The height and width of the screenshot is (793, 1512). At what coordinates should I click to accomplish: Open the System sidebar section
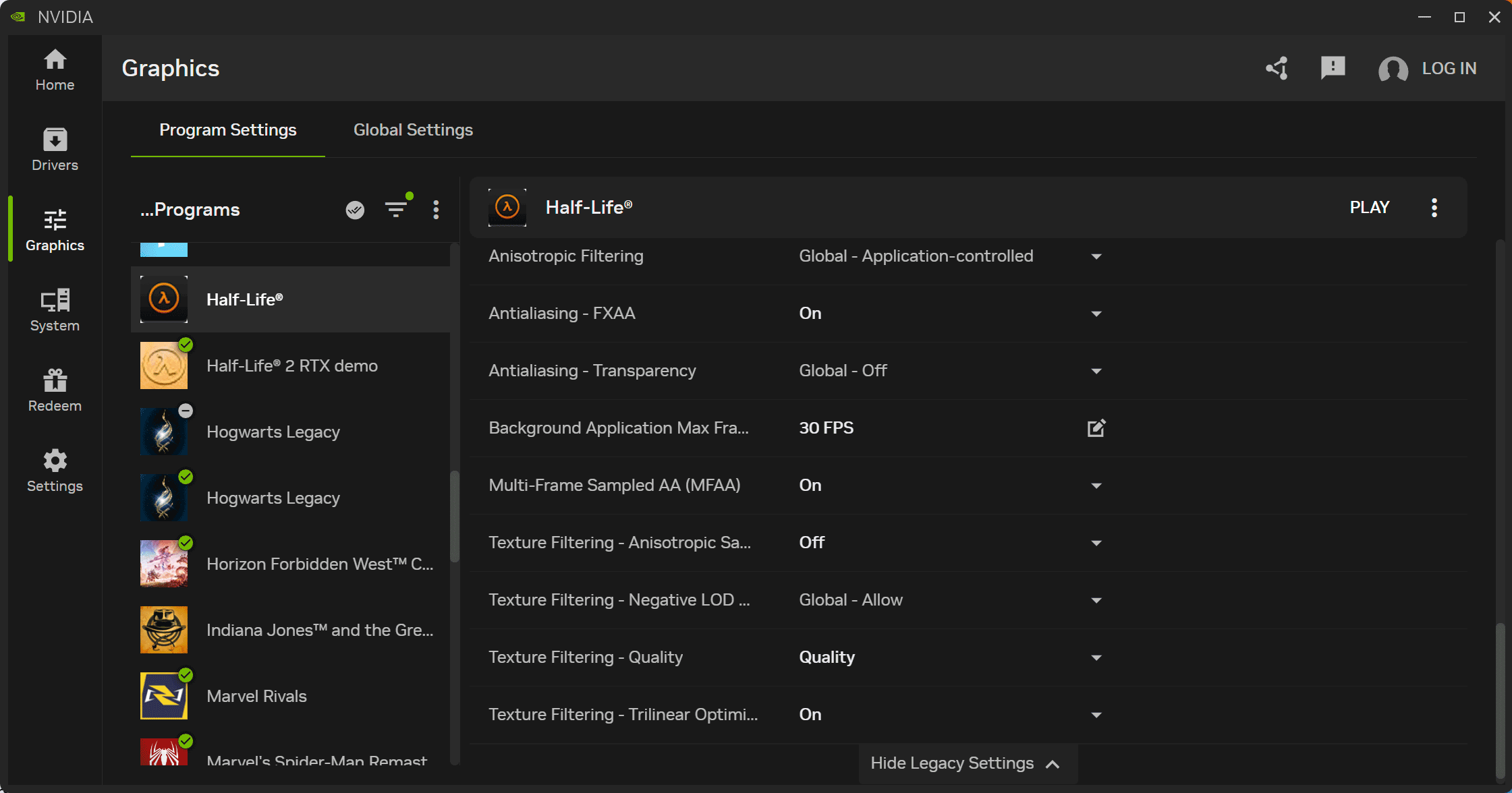tap(55, 310)
